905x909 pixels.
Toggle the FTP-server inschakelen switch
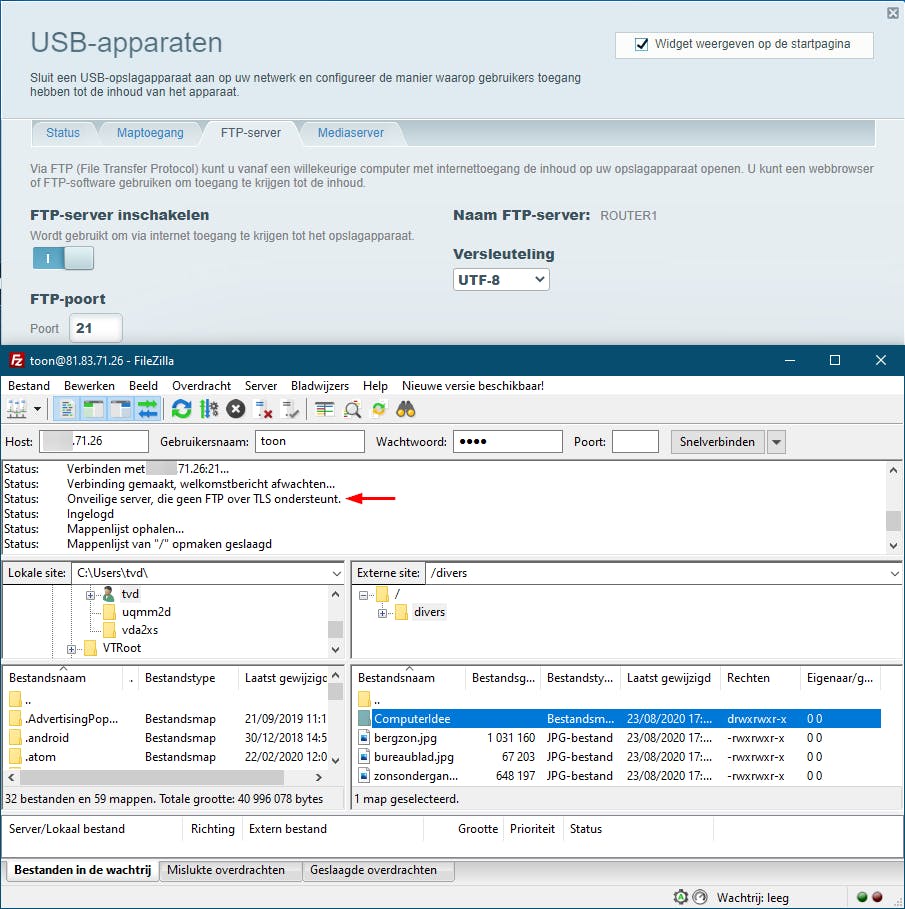[x=63, y=258]
